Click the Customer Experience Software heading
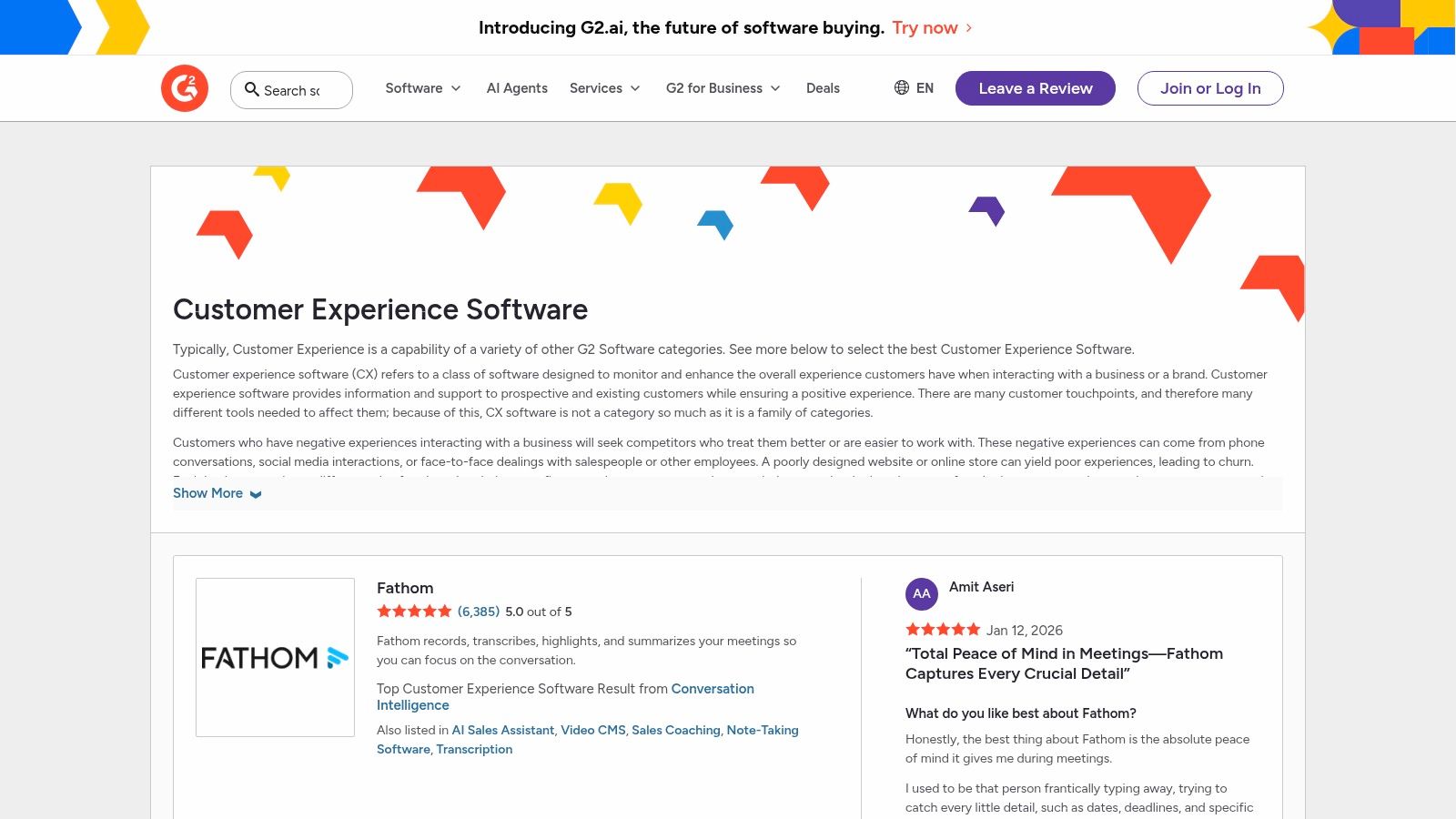 point(380,309)
